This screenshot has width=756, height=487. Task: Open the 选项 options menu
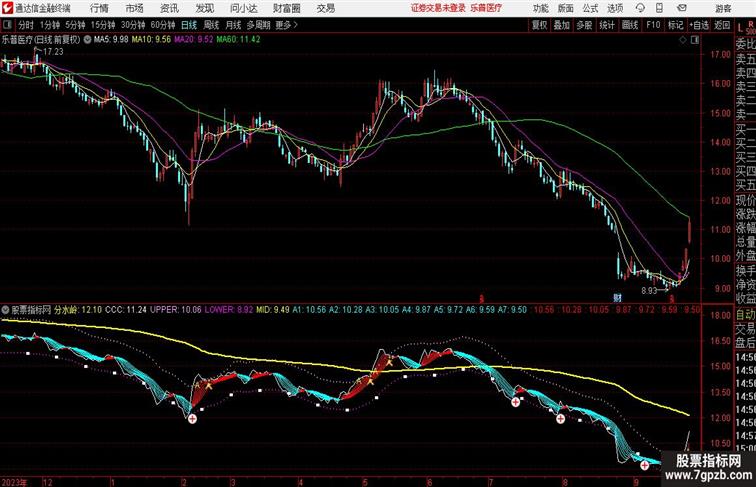[x=615, y=8]
